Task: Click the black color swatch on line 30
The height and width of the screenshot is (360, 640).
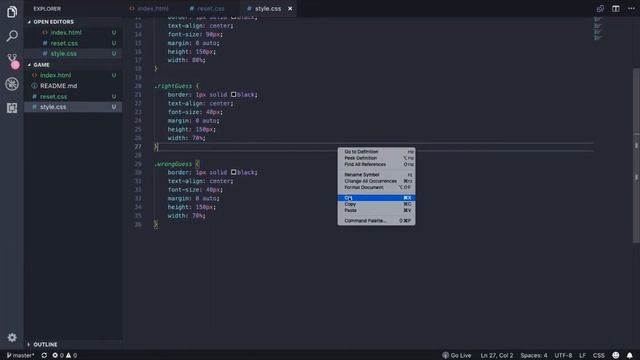Action: click(x=233, y=172)
